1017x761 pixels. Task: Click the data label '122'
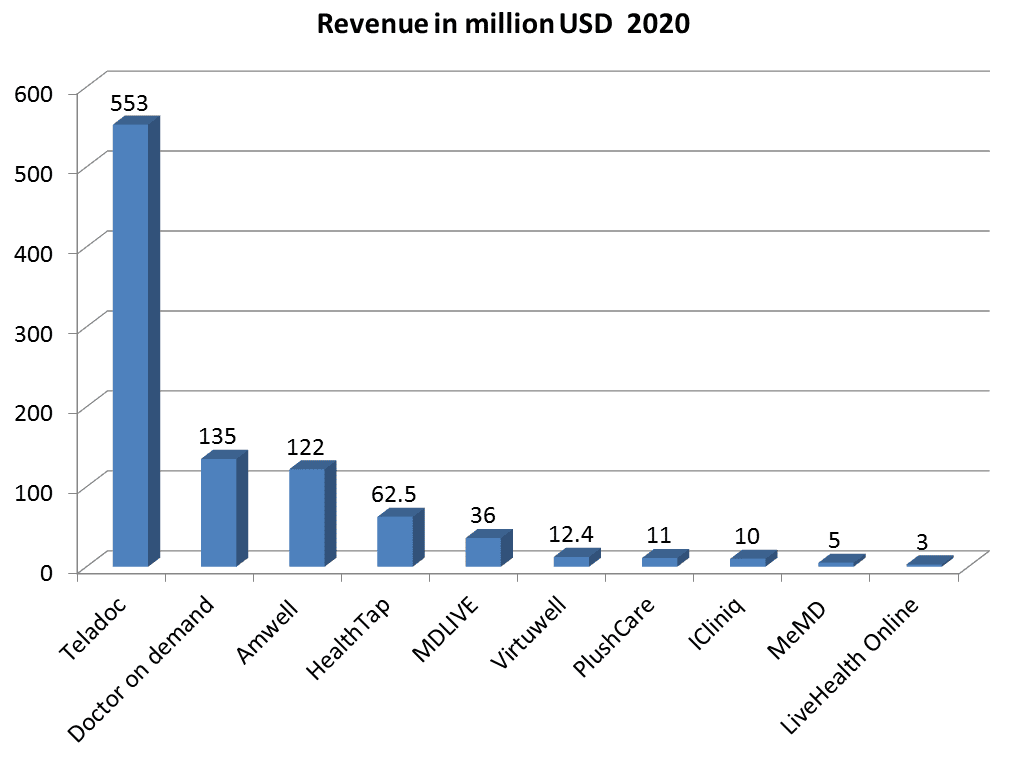[x=305, y=447]
